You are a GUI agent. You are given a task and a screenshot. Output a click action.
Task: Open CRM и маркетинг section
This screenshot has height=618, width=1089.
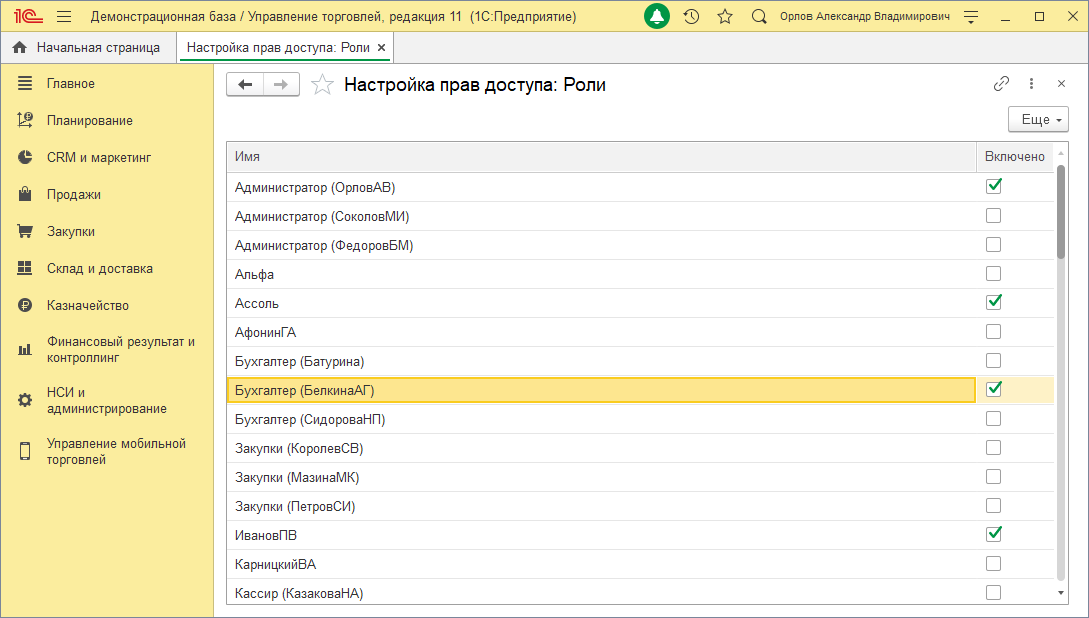pyautogui.click(x=99, y=158)
